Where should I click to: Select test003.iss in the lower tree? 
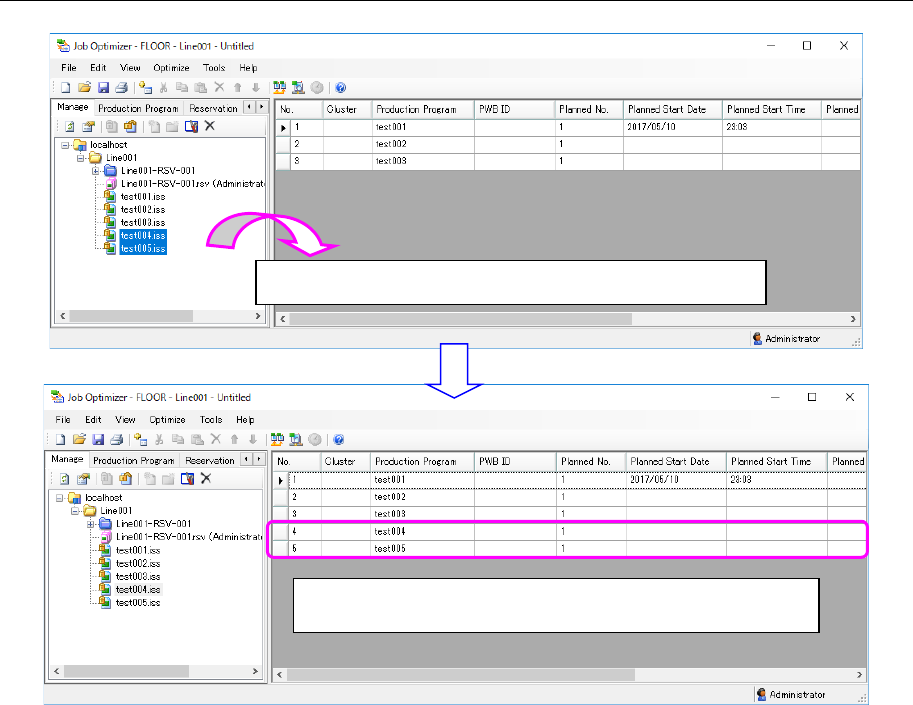[138, 576]
